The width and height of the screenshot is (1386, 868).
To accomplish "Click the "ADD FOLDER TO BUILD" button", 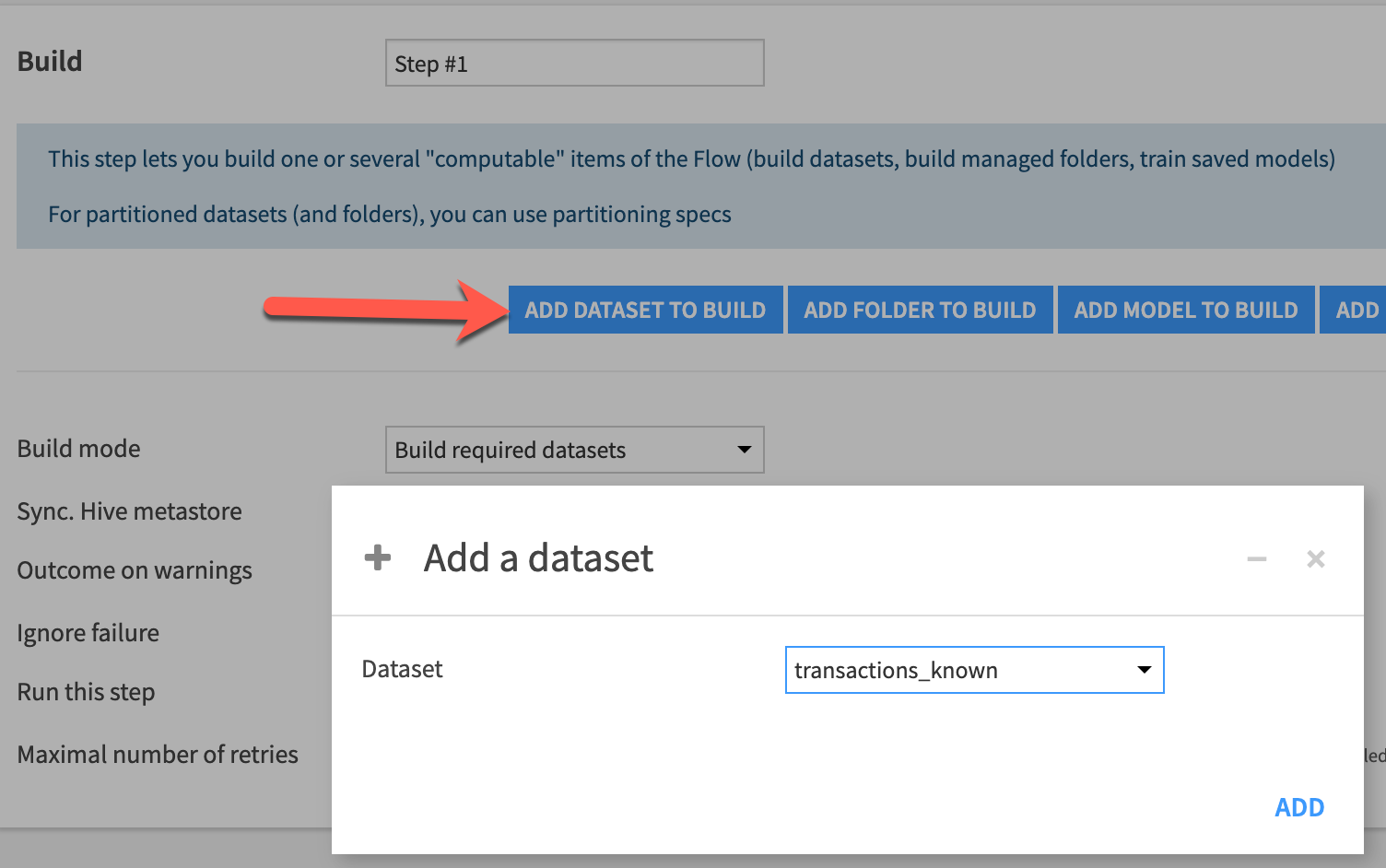I will [919, 310].
